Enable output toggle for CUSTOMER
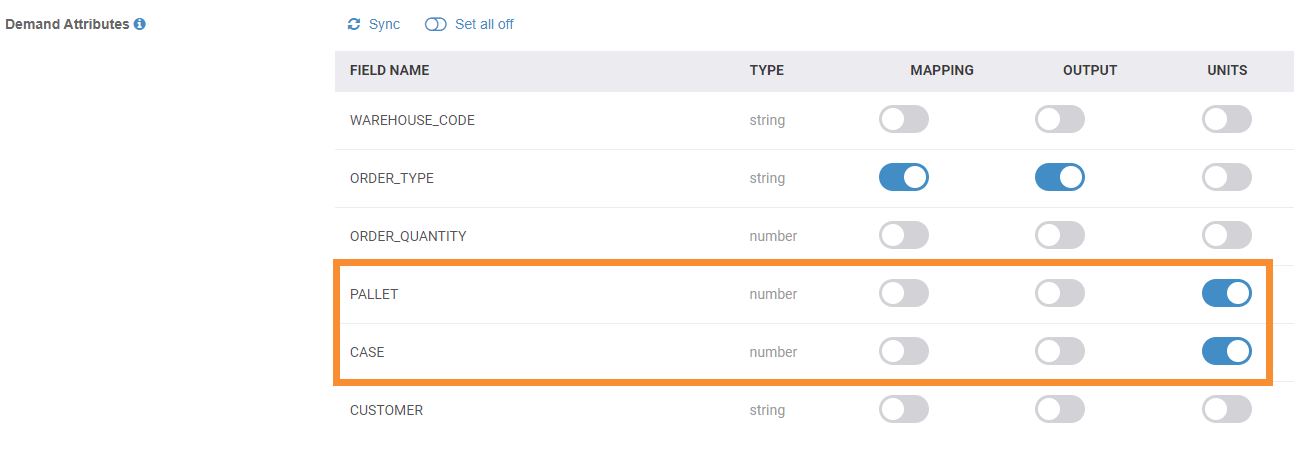This screenshot has width=1298, height=453. [x=1059, y=410]
